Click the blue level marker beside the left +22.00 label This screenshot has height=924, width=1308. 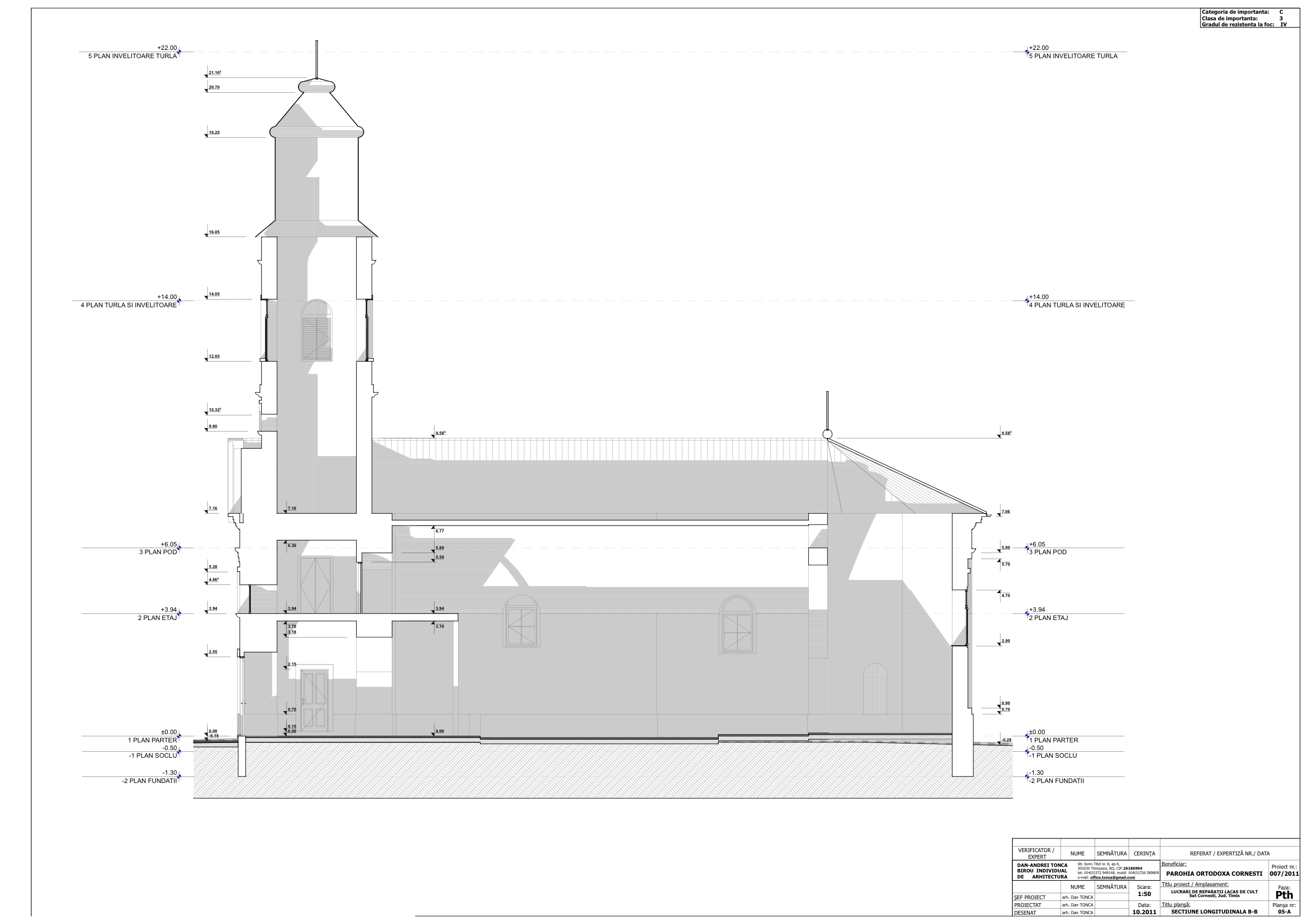[179, 52]
